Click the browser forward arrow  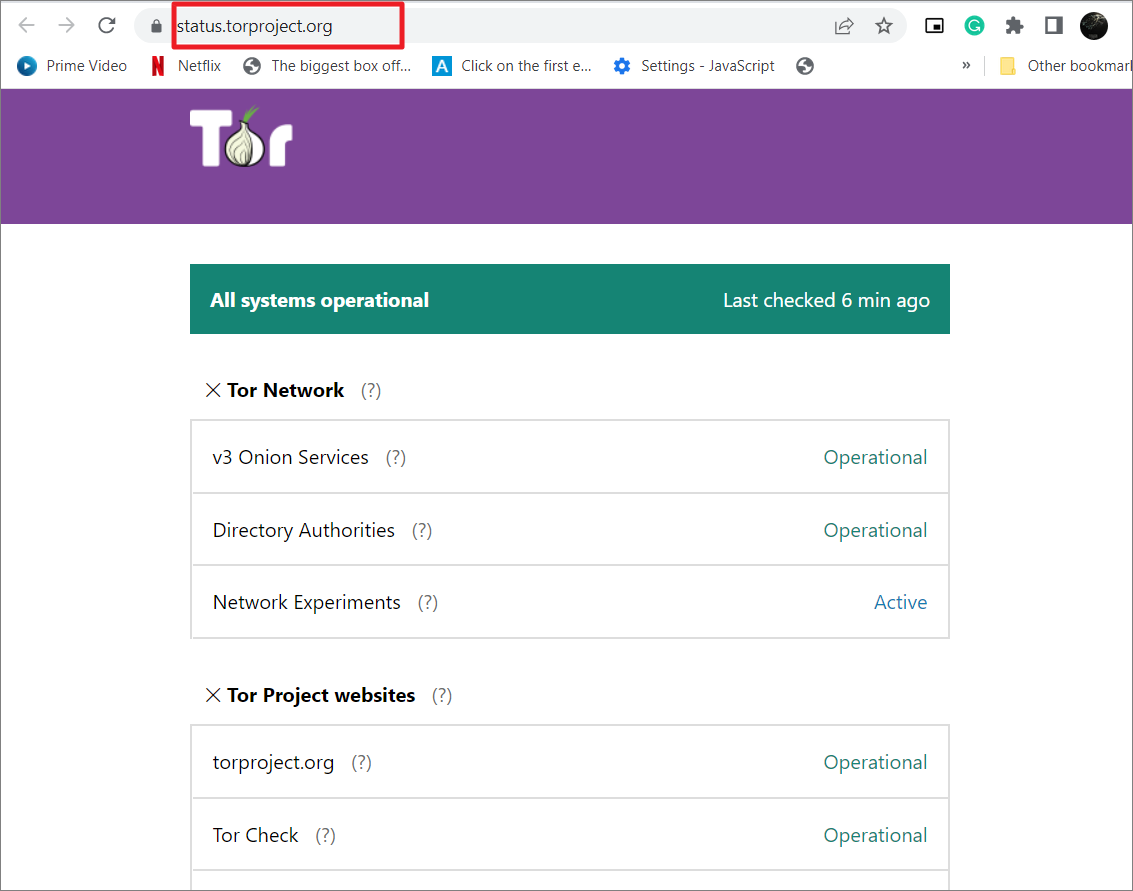click(x=66, y=26)
